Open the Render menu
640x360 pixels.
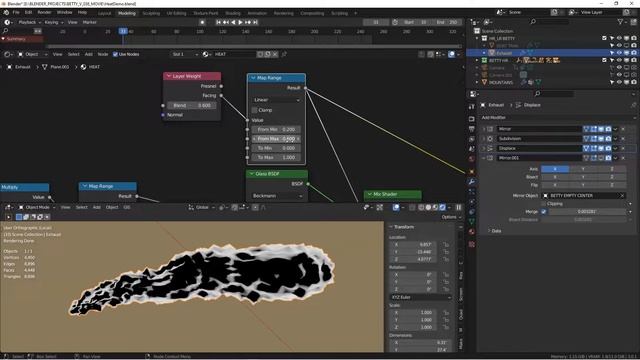(44, 13)
